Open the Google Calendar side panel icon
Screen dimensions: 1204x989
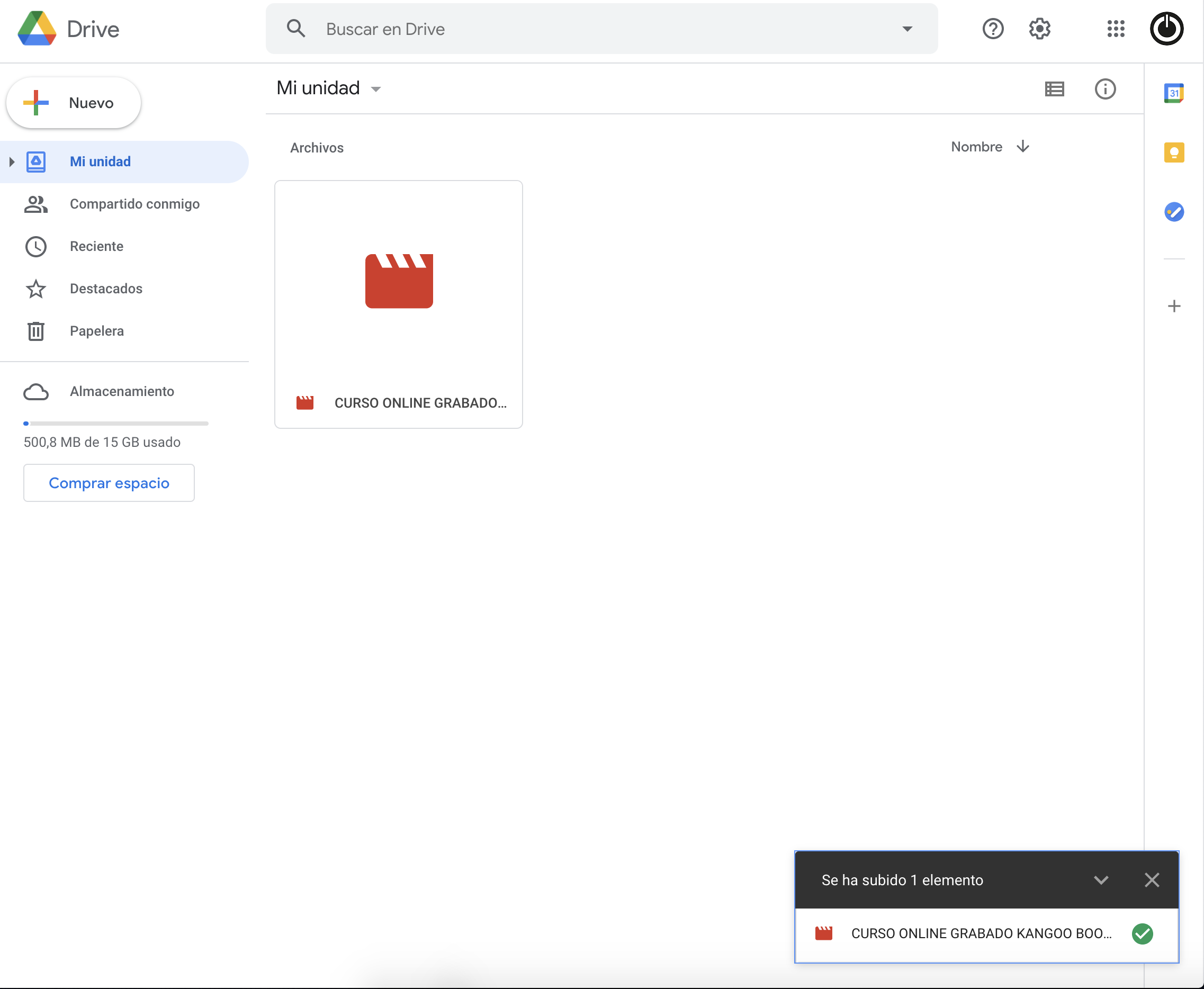[1173, 93]
